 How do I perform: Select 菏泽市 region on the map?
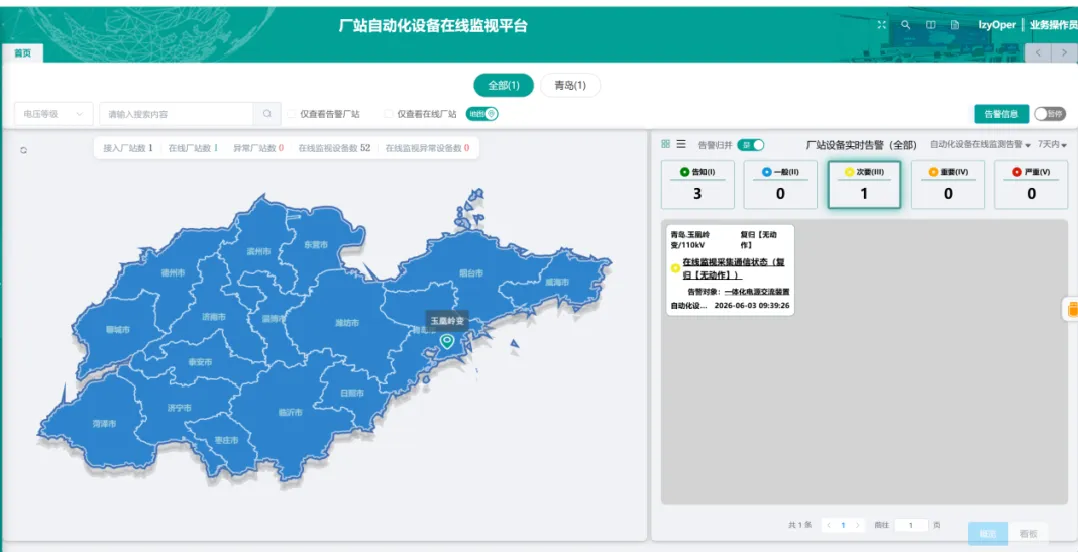pyautogui.click(x=104, y=423)
